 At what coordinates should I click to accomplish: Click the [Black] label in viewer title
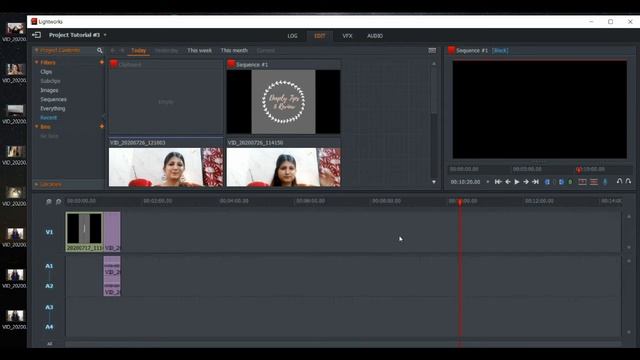(x=500, y=51)
